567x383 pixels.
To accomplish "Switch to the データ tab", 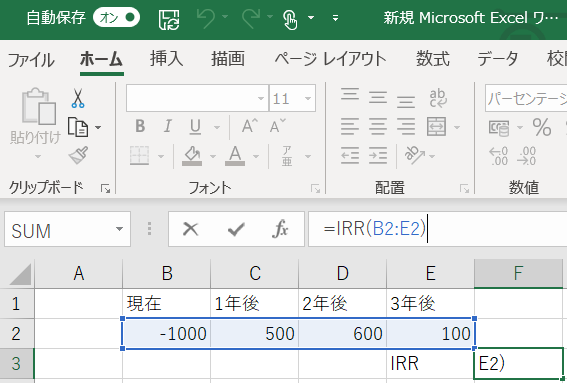I will [498, 59].
